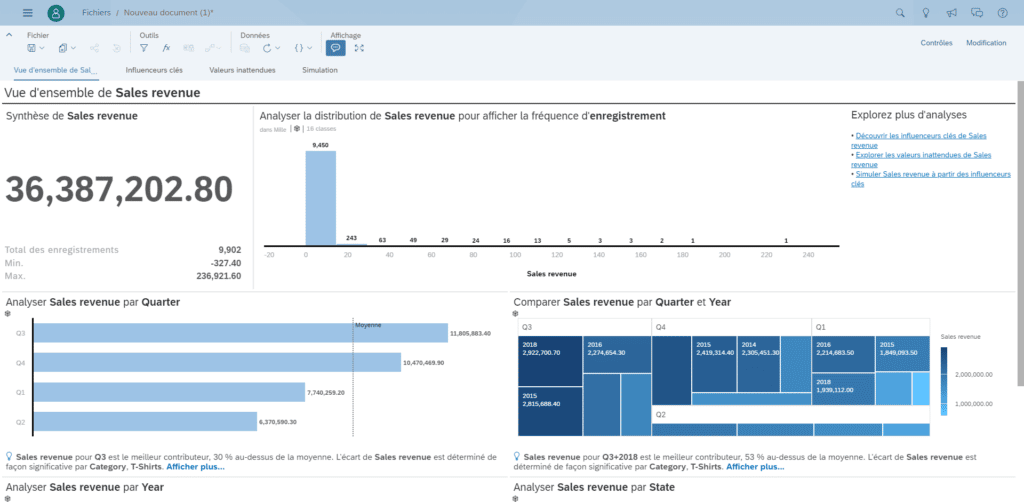Screen dimensions: 1024x502
Task: Open the fx formula editor
Action: [x=167, y=48]
